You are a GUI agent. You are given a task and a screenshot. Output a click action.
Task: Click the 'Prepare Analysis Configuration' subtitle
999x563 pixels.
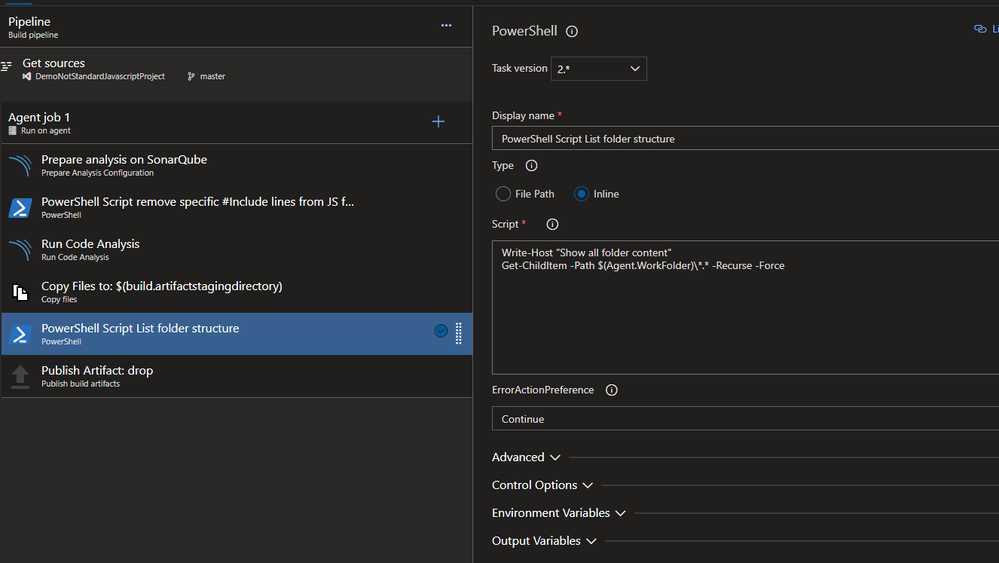[97, 173]
